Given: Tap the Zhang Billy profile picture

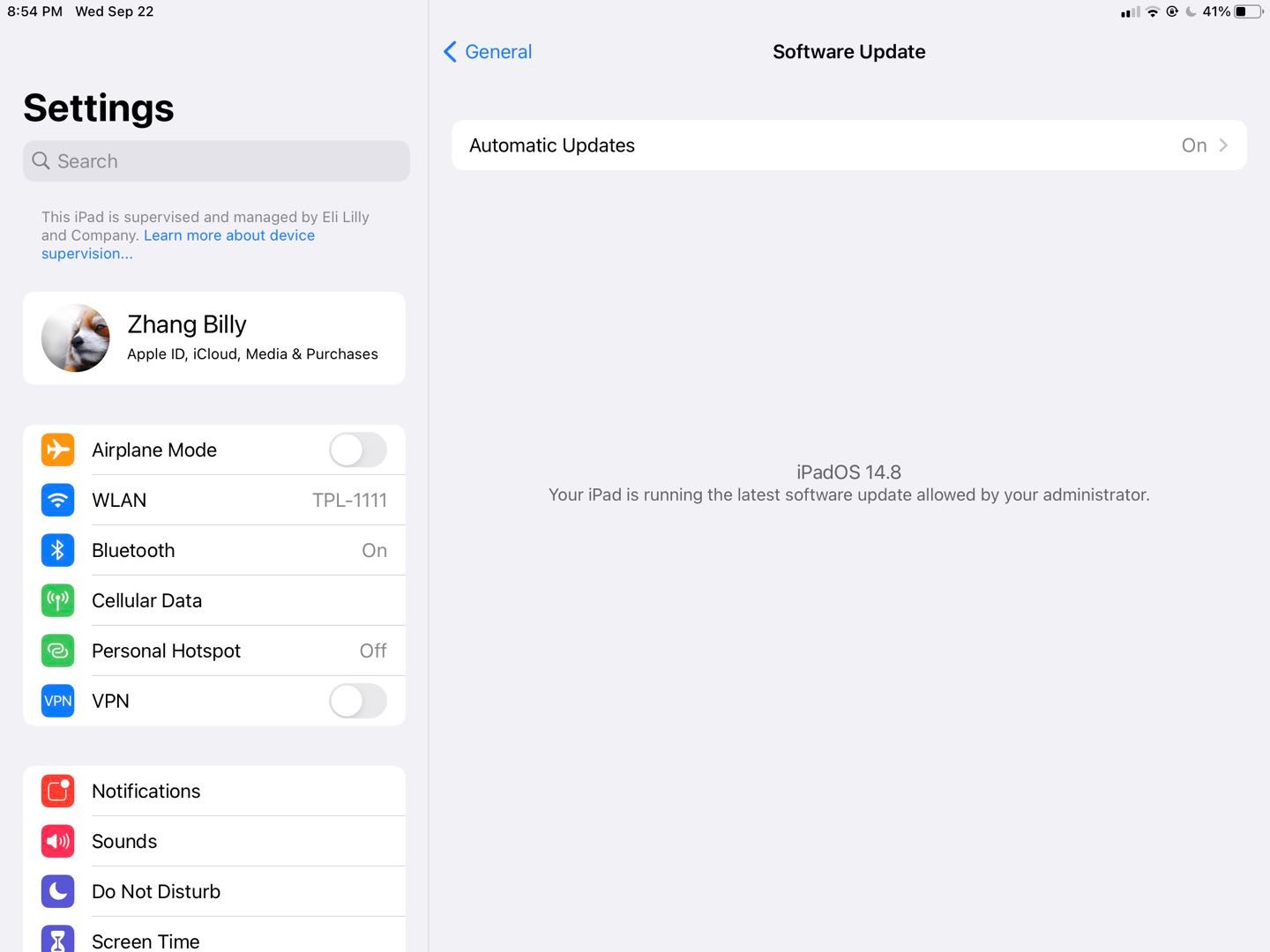Looking at the screenshot, I should click(76, 338).
